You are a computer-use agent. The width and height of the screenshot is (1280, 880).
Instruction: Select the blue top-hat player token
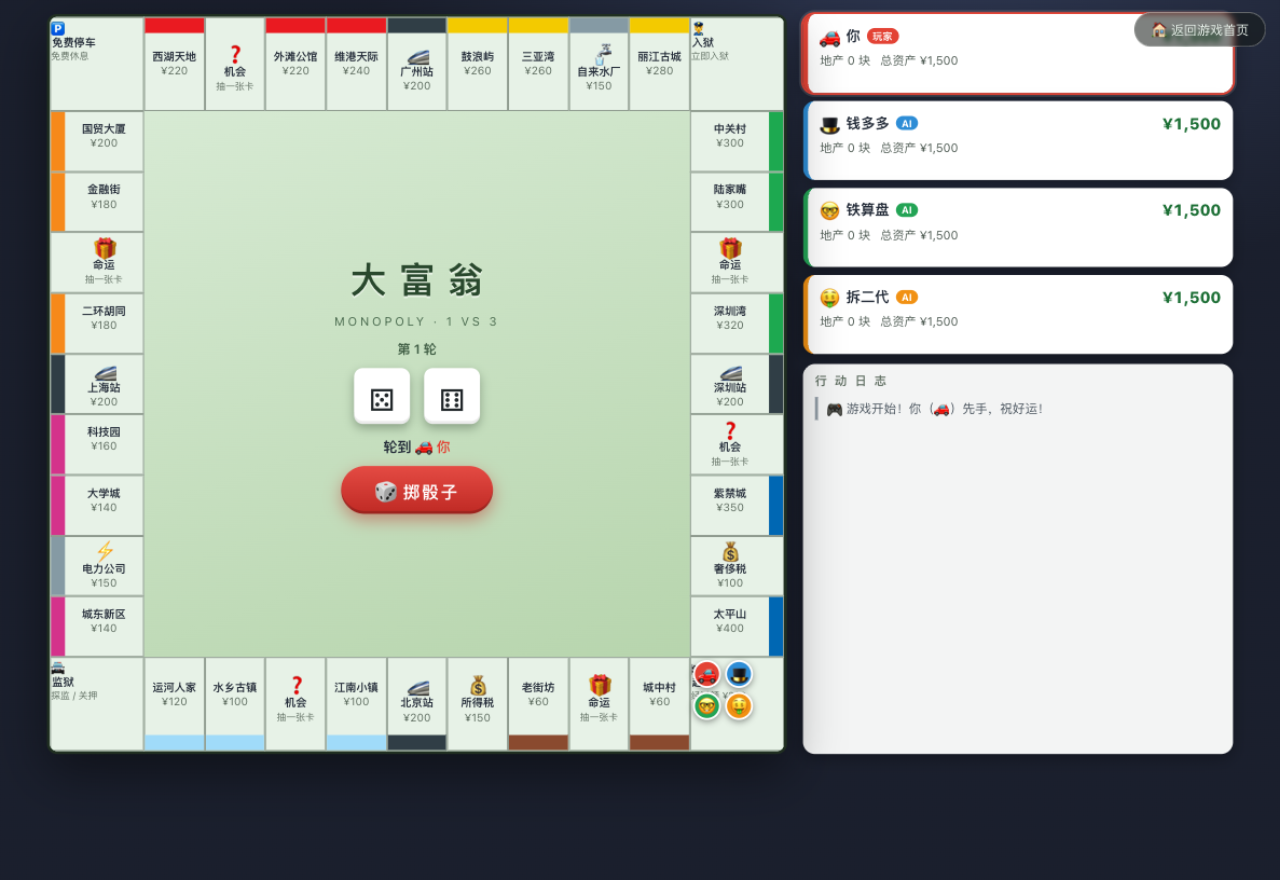pyautogui.click(x=739, y=674)
